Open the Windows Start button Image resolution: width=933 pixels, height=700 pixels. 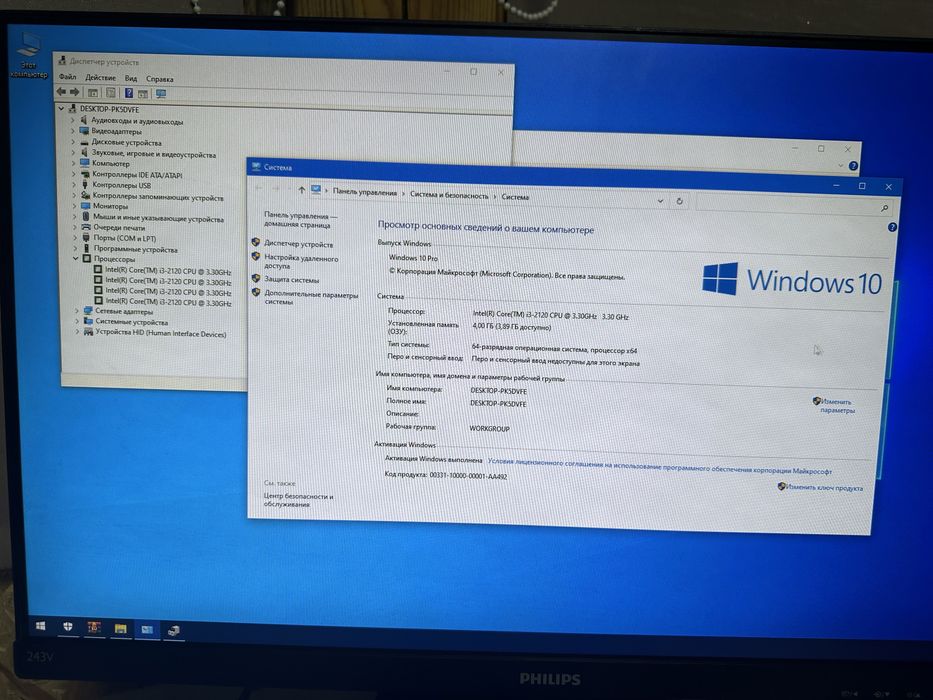point(40,626)
